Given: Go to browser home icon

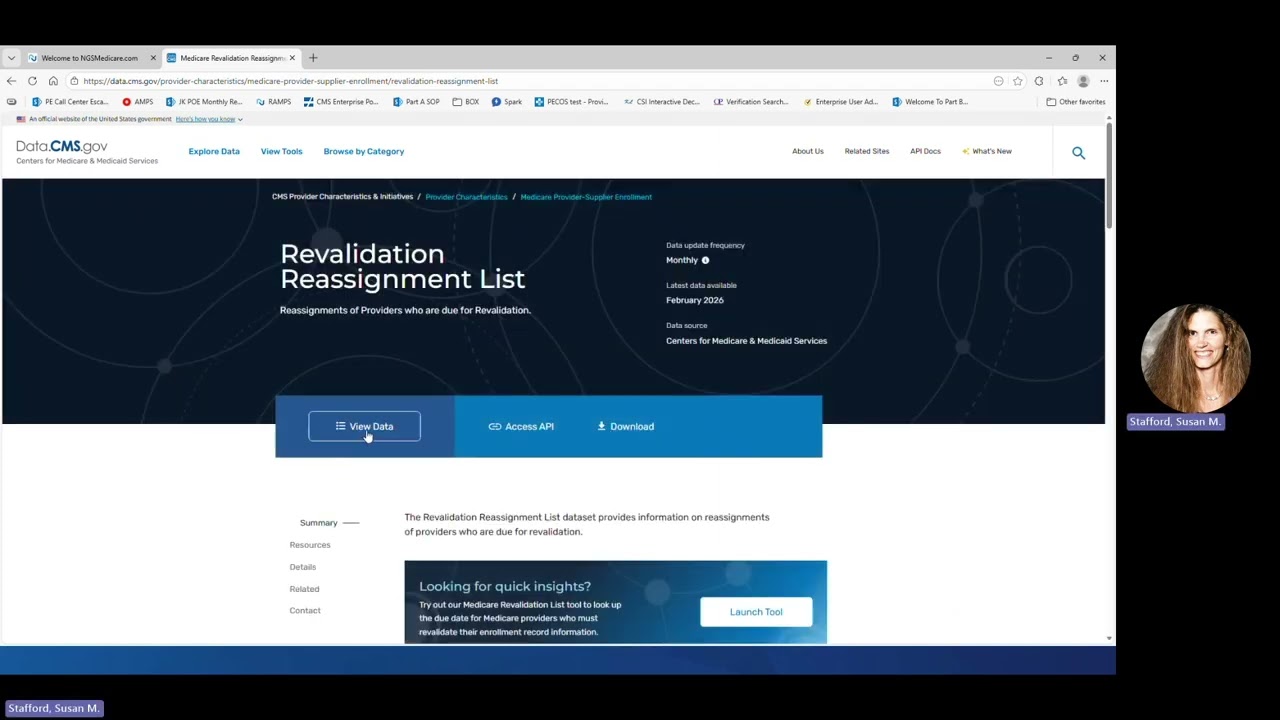Looking at the screenshot, I should 53,81.
